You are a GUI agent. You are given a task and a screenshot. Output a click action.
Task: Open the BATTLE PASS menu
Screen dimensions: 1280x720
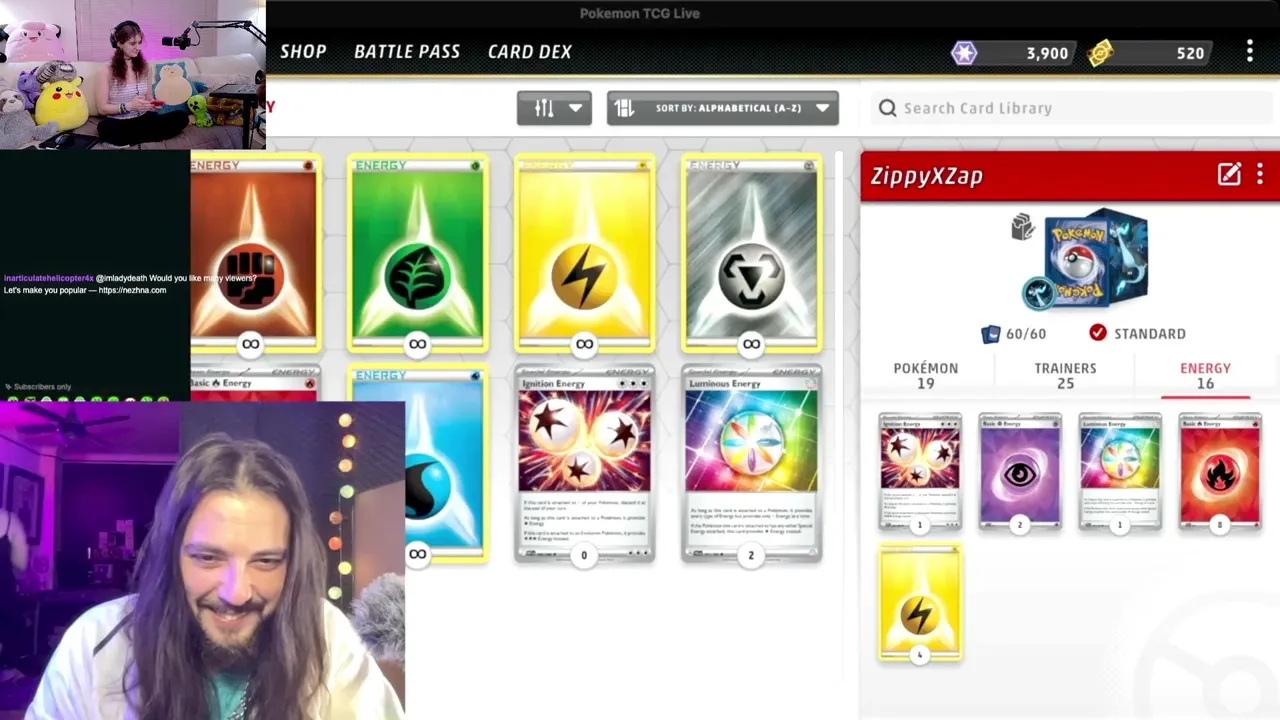tap(407, 52)
